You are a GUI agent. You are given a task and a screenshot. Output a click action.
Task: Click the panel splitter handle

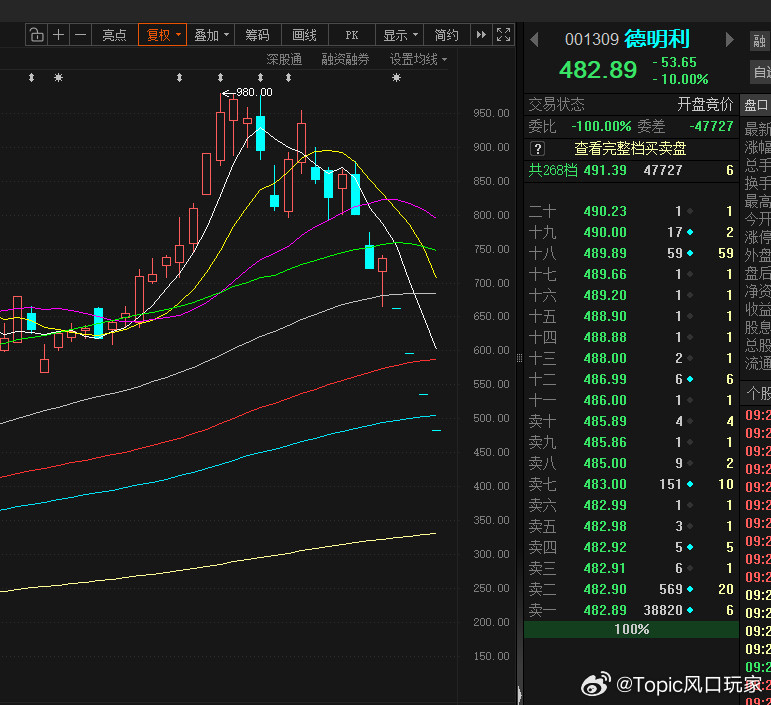(519, 358)
